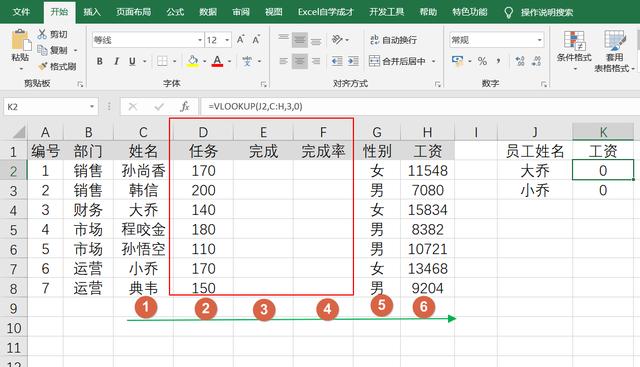Activate the Format Painter brush
This screenshot has width=640, height=367.
(42, 66)
